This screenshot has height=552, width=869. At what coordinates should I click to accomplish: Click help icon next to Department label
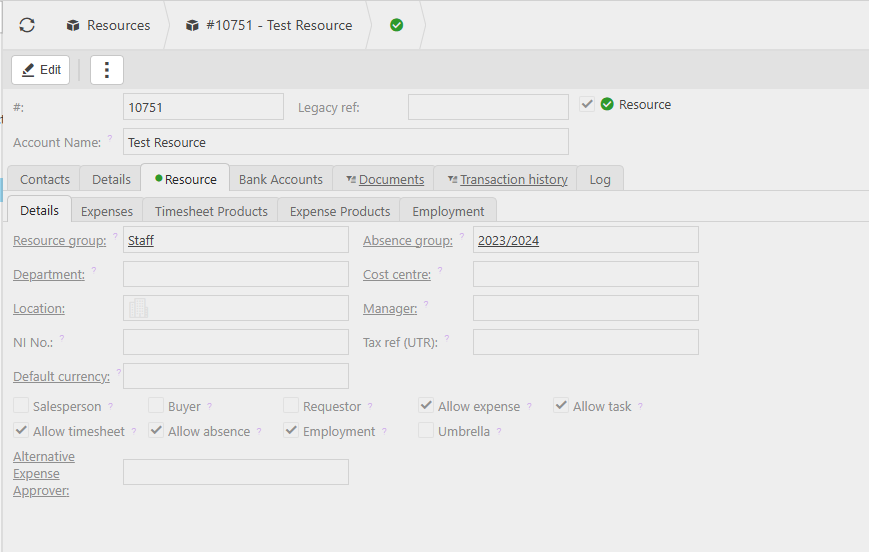94,270
